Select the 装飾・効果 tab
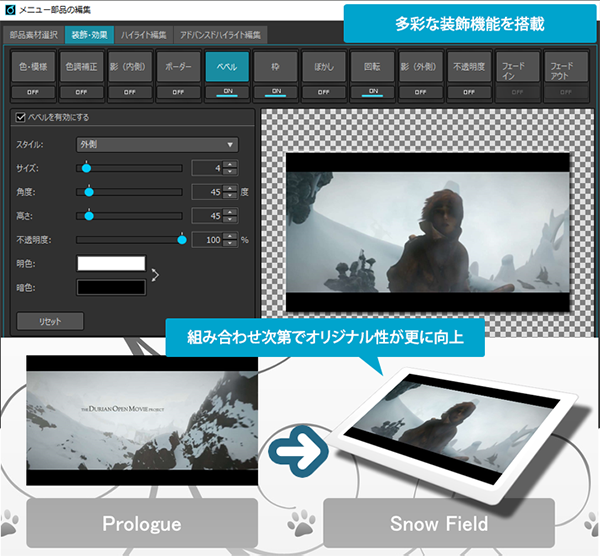600x556 pixels. click(x=90, y=35)
